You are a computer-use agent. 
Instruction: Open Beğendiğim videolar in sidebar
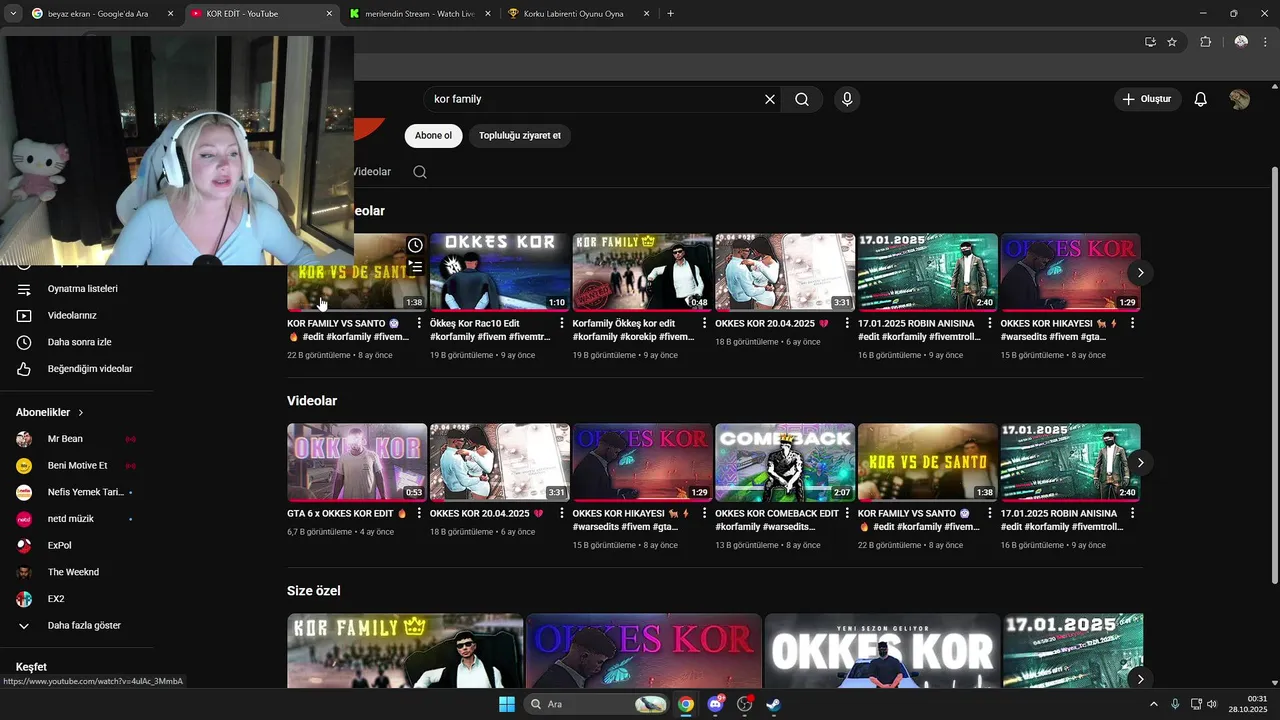pos(76,369)
